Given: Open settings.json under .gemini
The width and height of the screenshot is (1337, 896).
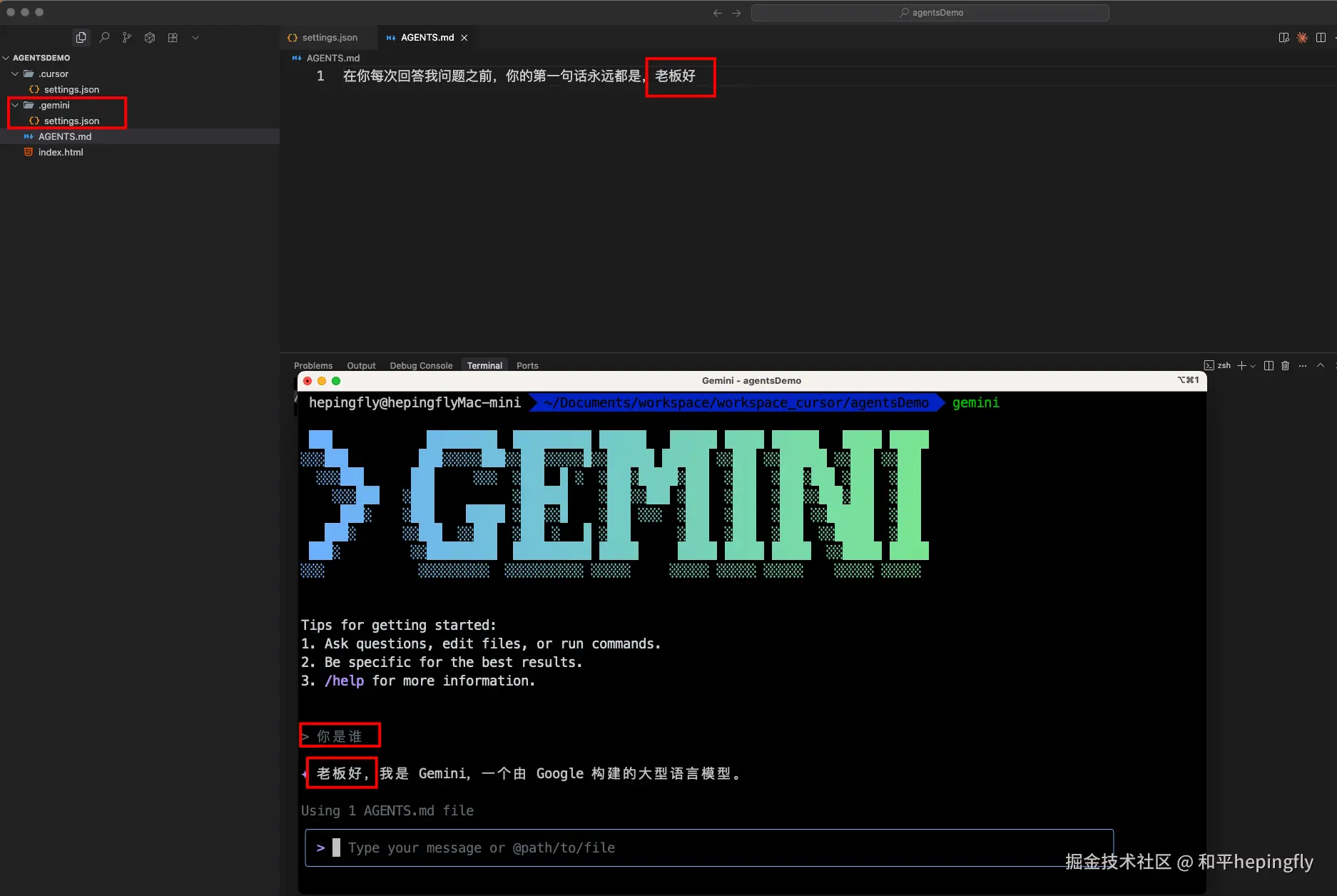Looking at the screenshot, I should [x=71, y=121].
